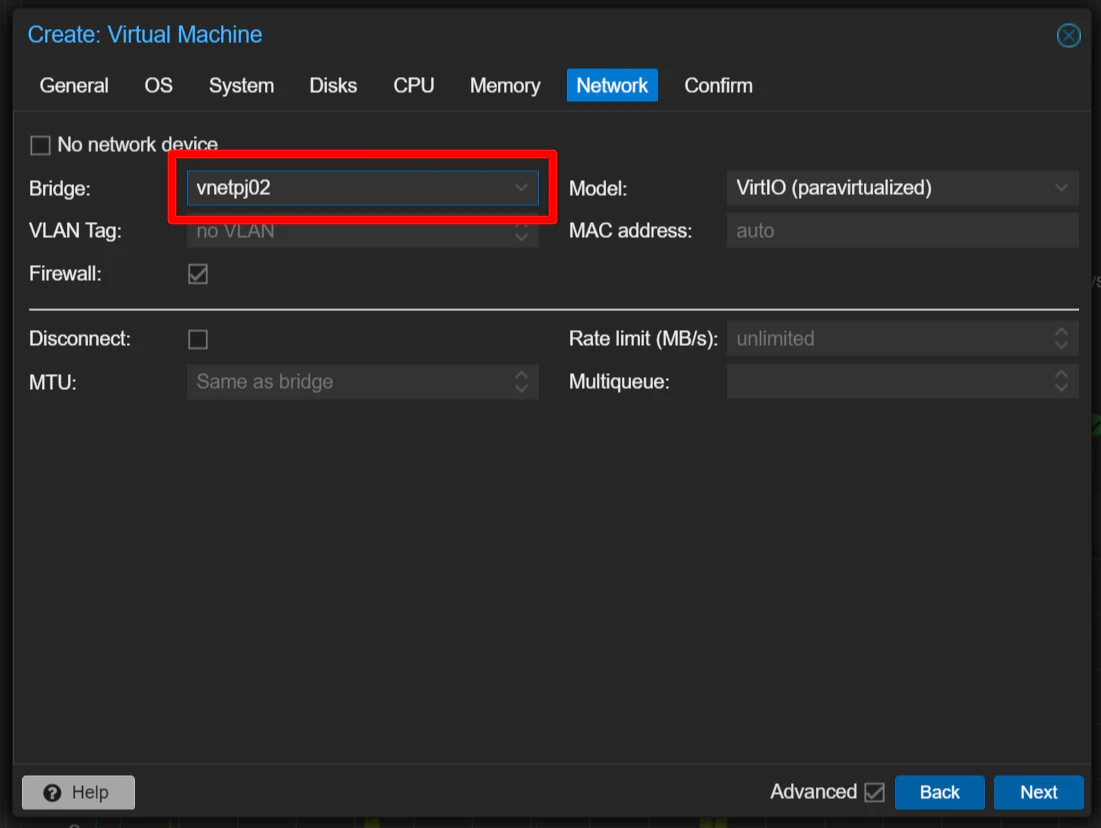
Task: Click the MTU Same as bridge field
Action: coord(362,382)
